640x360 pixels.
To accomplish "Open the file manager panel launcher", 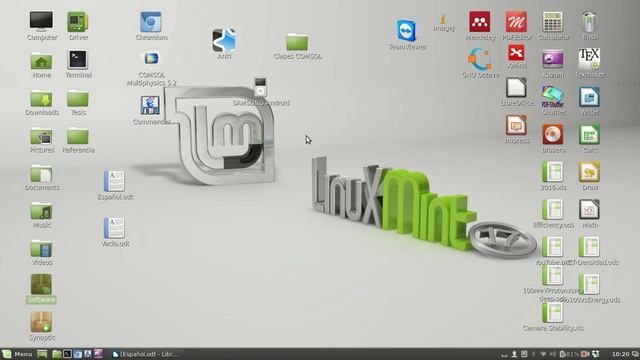I will tap(57, 354).
